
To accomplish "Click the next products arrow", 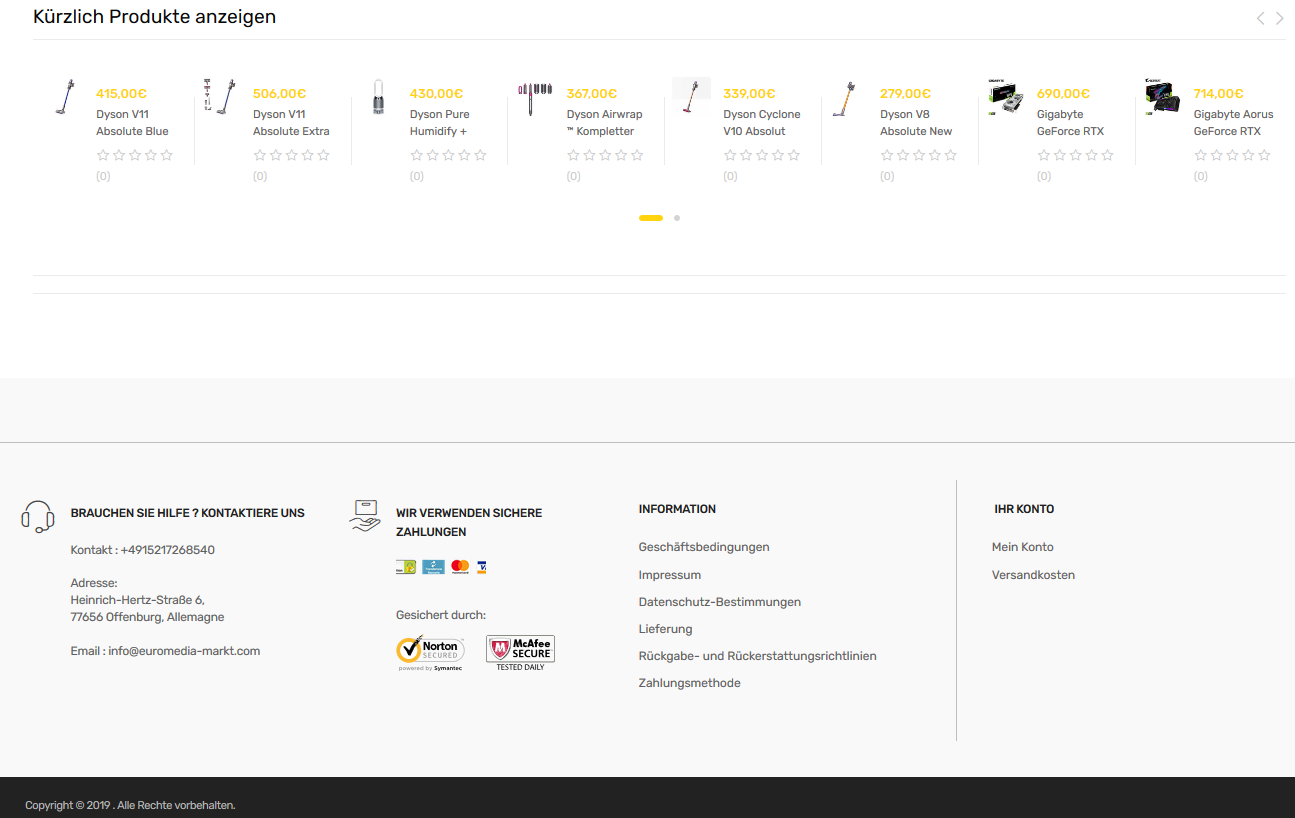I will pyautogui.click(x=1279, y=18).
